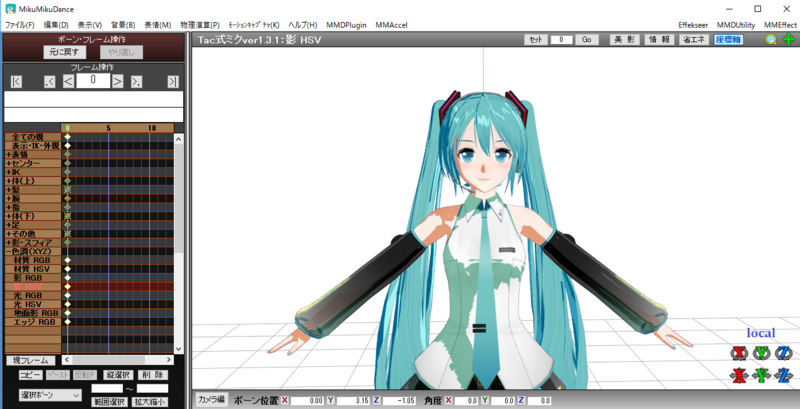Click frame 10 on timeline ruler
800x409 pixels.
152,127
